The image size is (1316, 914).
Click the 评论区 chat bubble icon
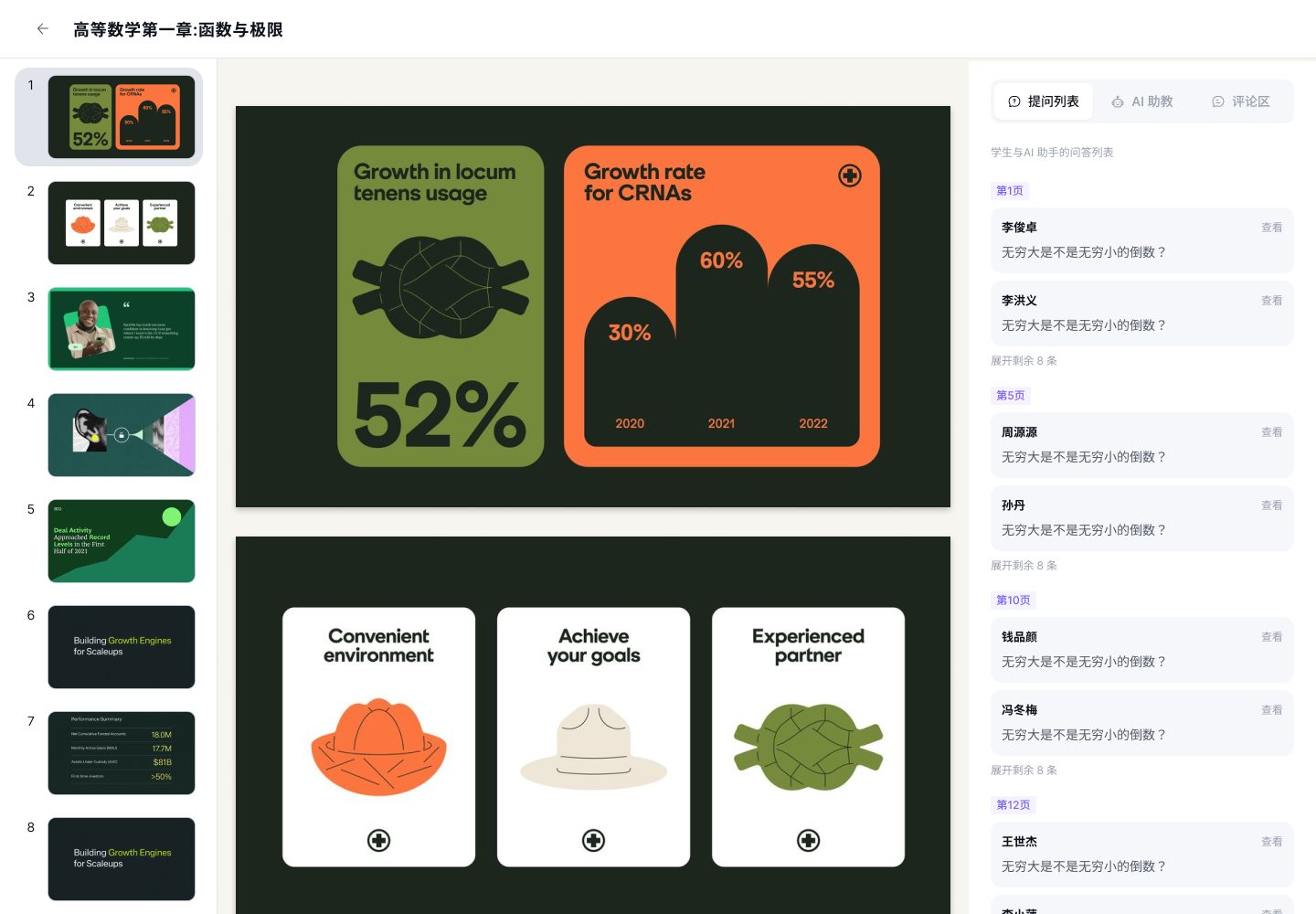(x=1217, y=102)
